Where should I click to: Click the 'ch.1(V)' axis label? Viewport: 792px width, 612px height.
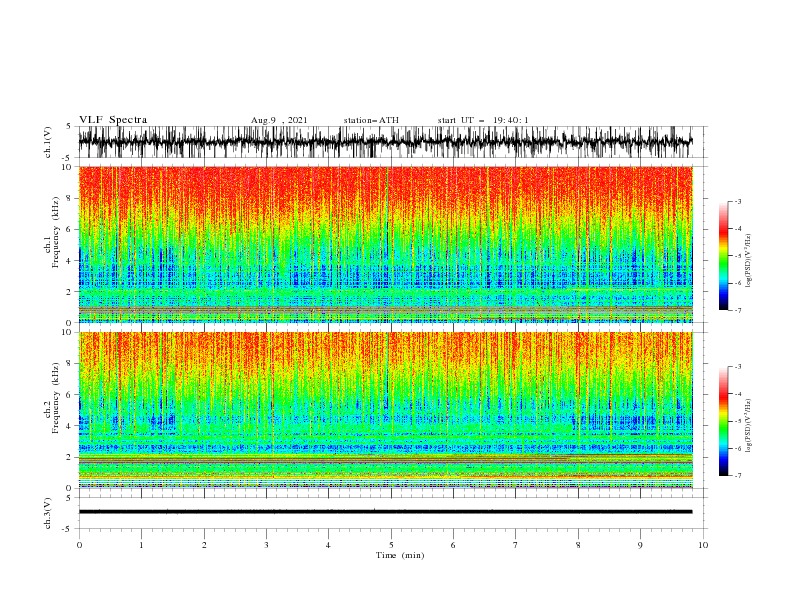click(48, 142)
